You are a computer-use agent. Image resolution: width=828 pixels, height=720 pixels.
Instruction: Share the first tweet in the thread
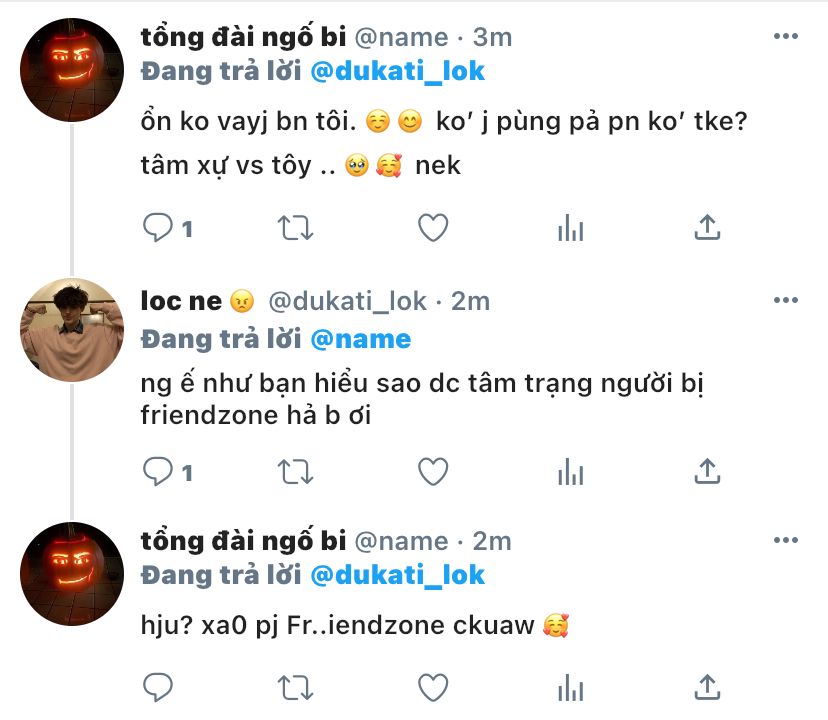tap(707, 228)
